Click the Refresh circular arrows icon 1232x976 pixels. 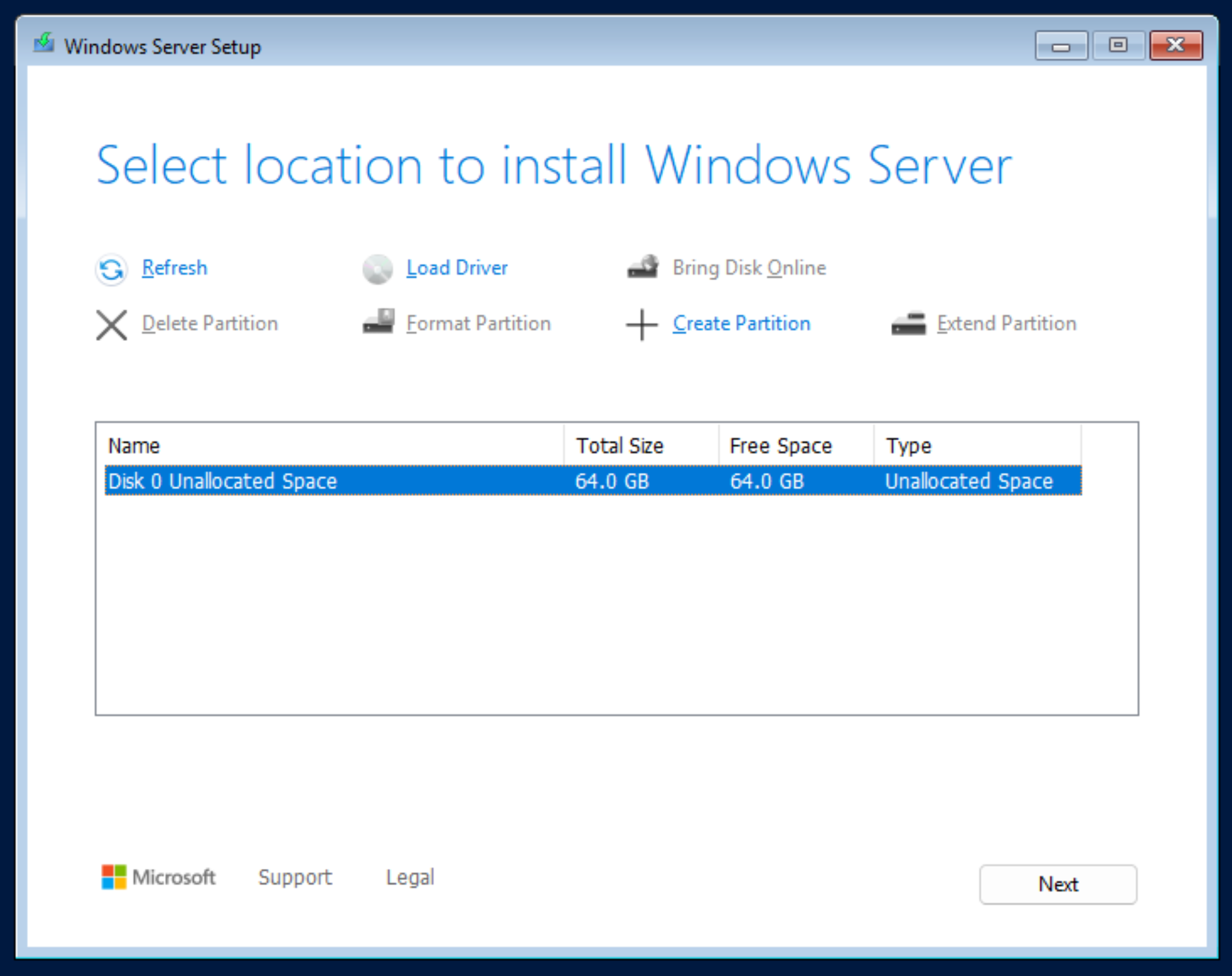tap(111, 269)
